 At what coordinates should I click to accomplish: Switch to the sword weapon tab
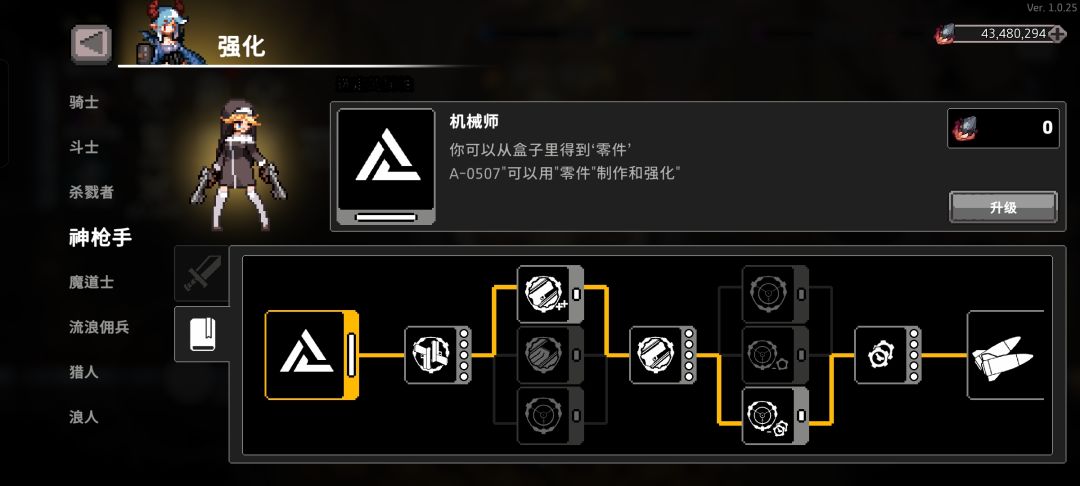pos(202,274)
